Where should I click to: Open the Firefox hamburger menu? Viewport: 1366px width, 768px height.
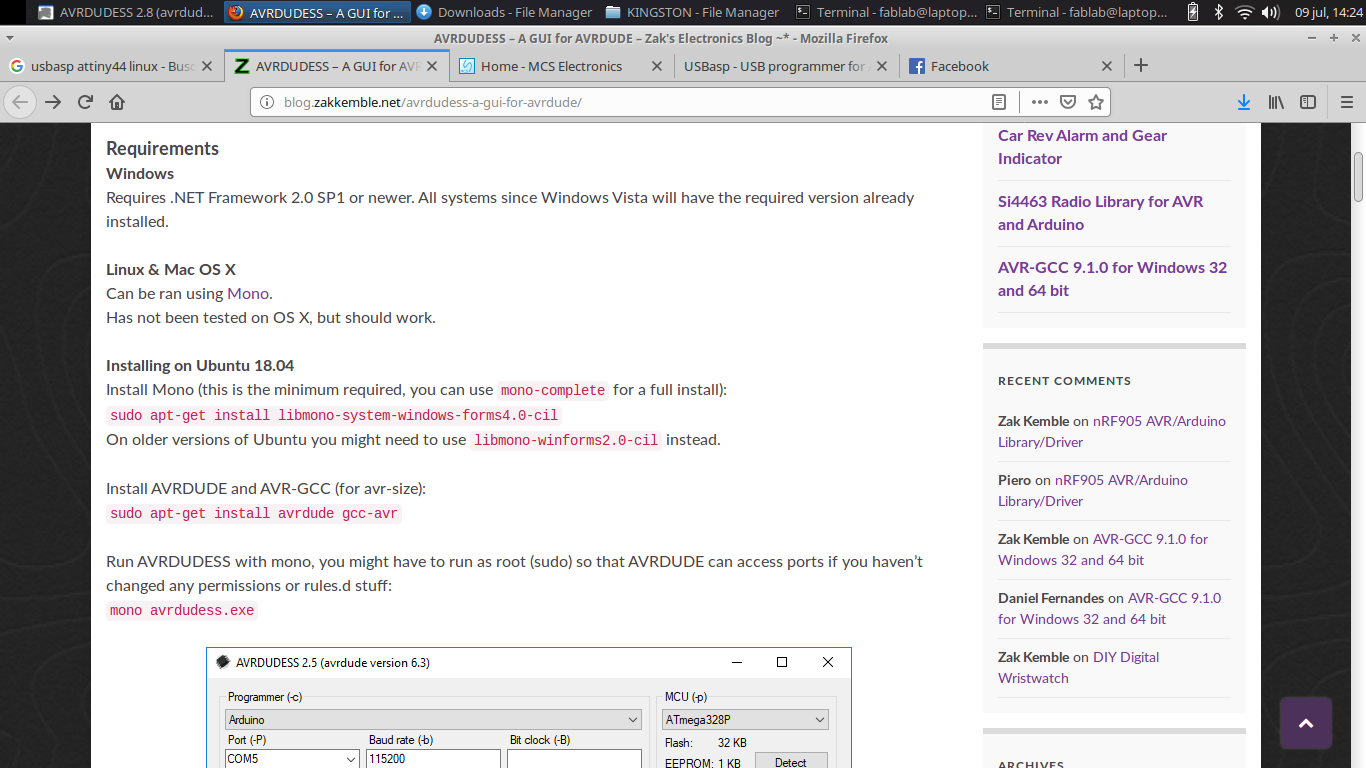(1346, 102)
